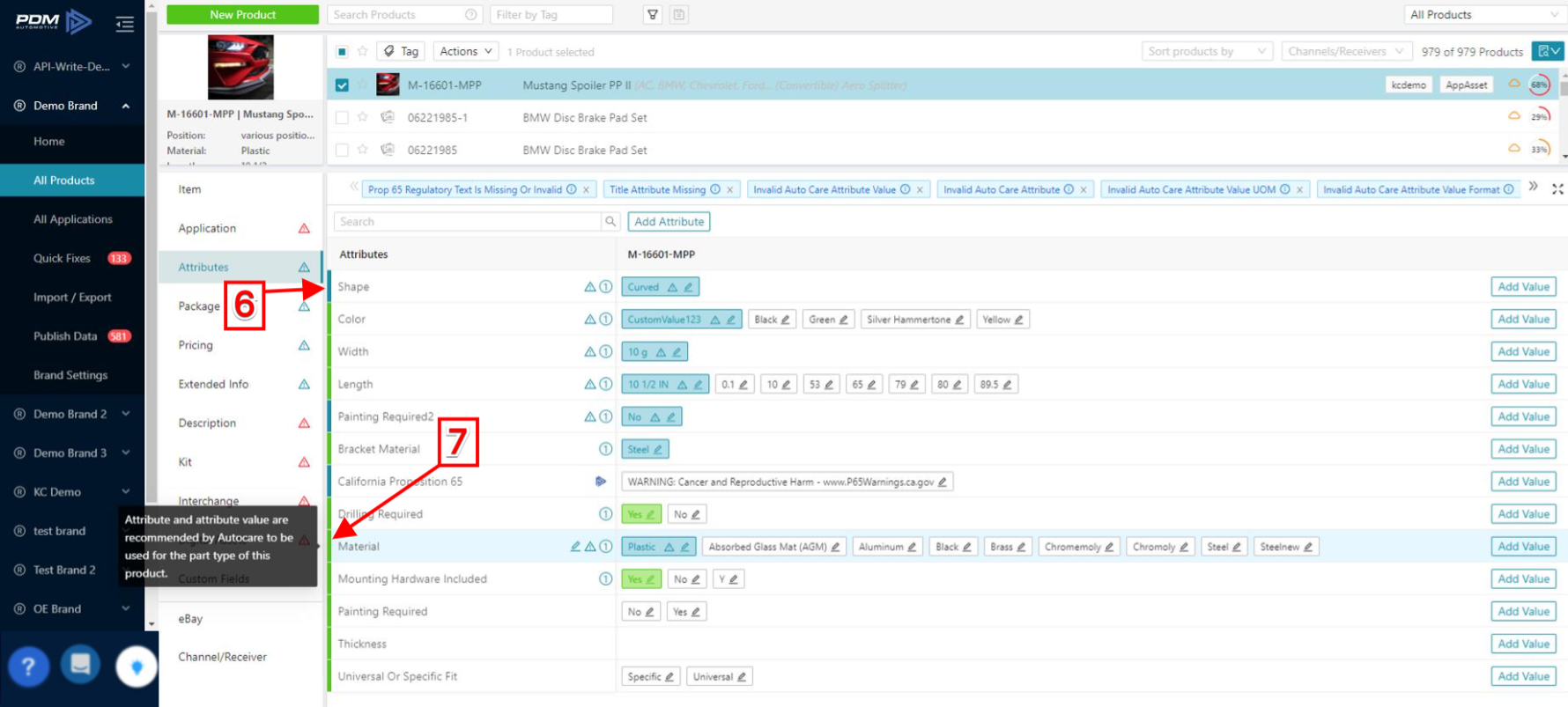Click the cloud sync icon on M-16601-MPP row

1514,84
